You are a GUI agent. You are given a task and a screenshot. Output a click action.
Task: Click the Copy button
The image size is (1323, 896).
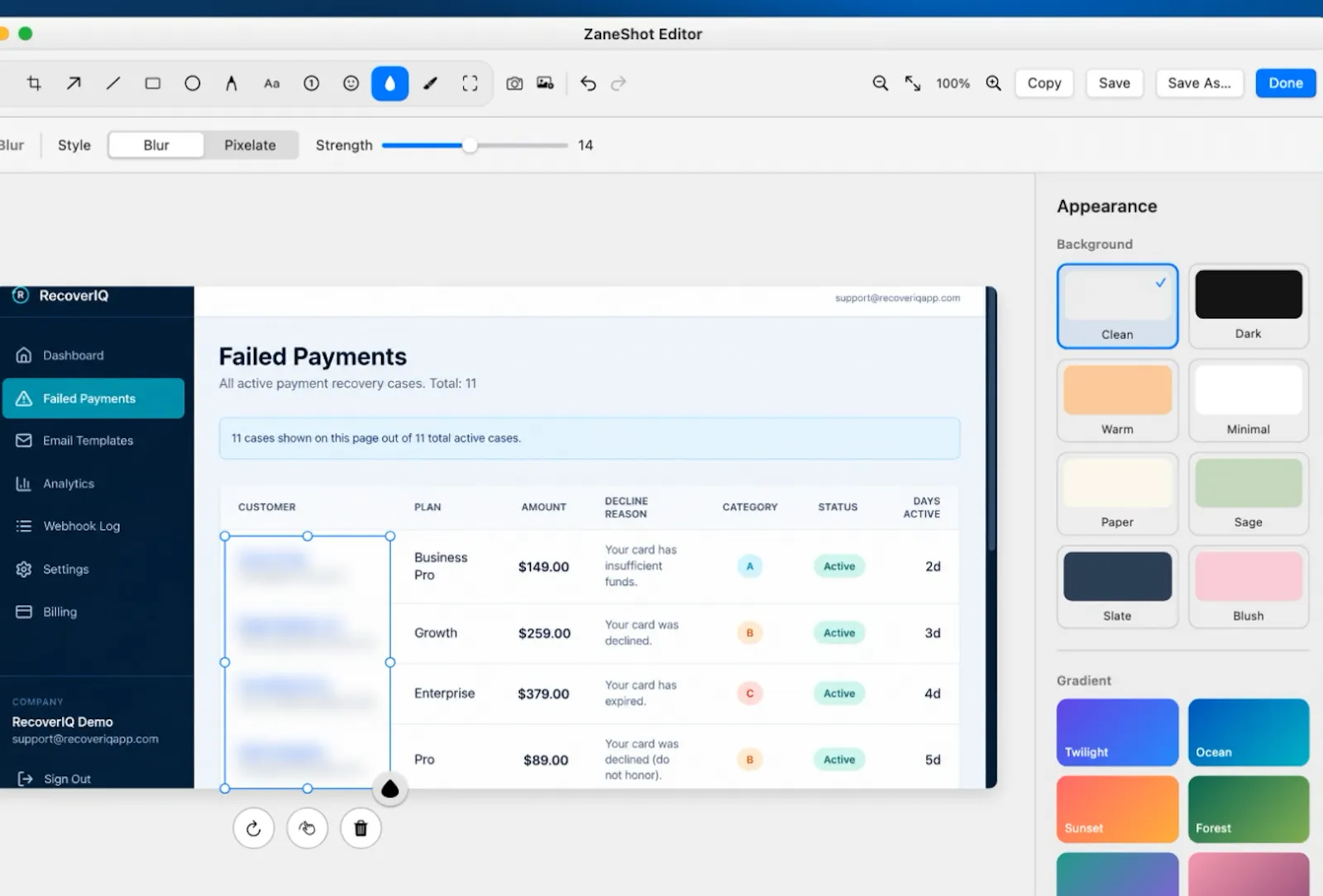(x=1044, y=83)
